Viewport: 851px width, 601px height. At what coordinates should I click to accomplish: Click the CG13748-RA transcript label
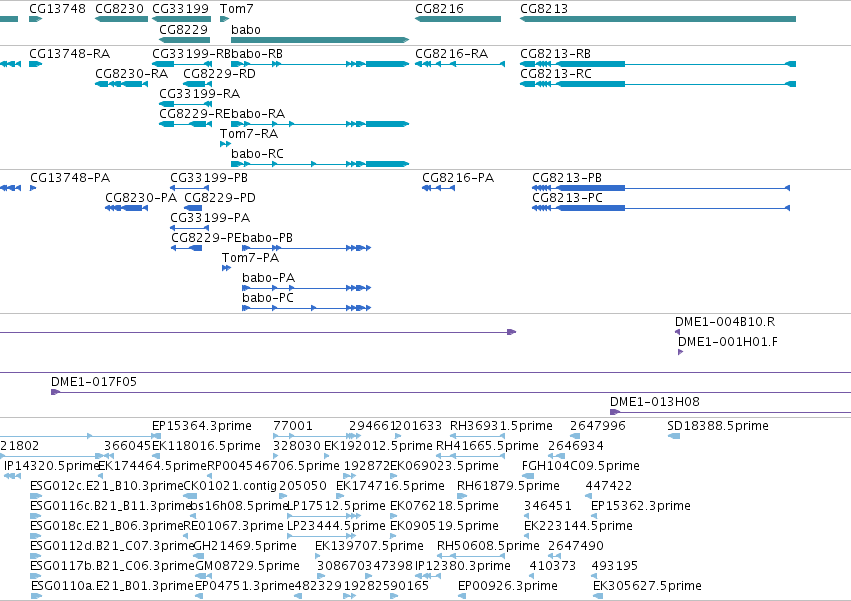point(69,54)
